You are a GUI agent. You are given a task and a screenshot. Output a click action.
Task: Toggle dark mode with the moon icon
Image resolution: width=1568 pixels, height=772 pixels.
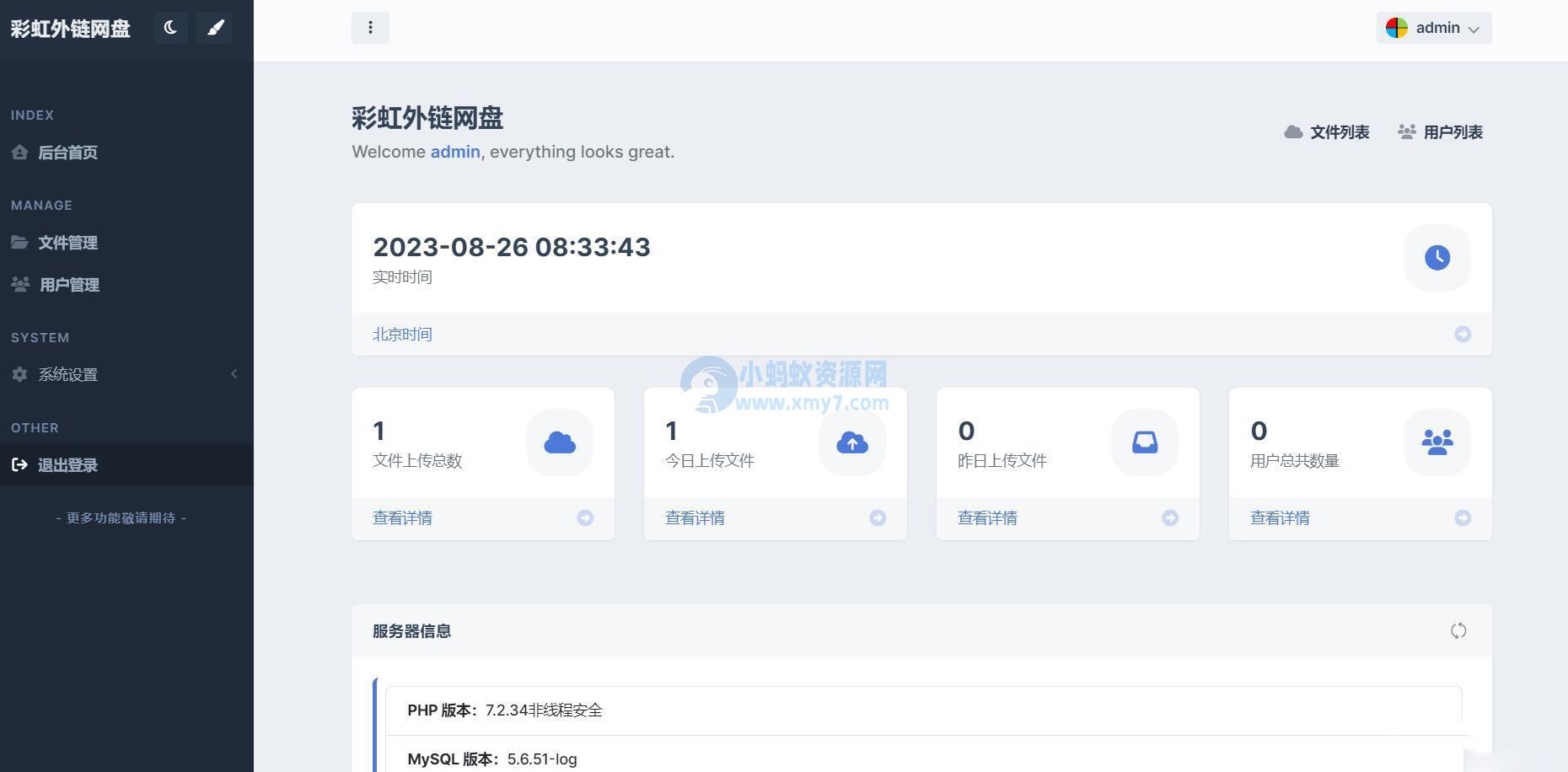click(x=170, y=28)
